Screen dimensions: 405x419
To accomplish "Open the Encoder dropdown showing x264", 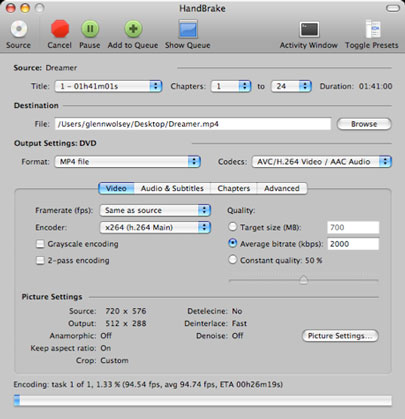I will point(155,228).
